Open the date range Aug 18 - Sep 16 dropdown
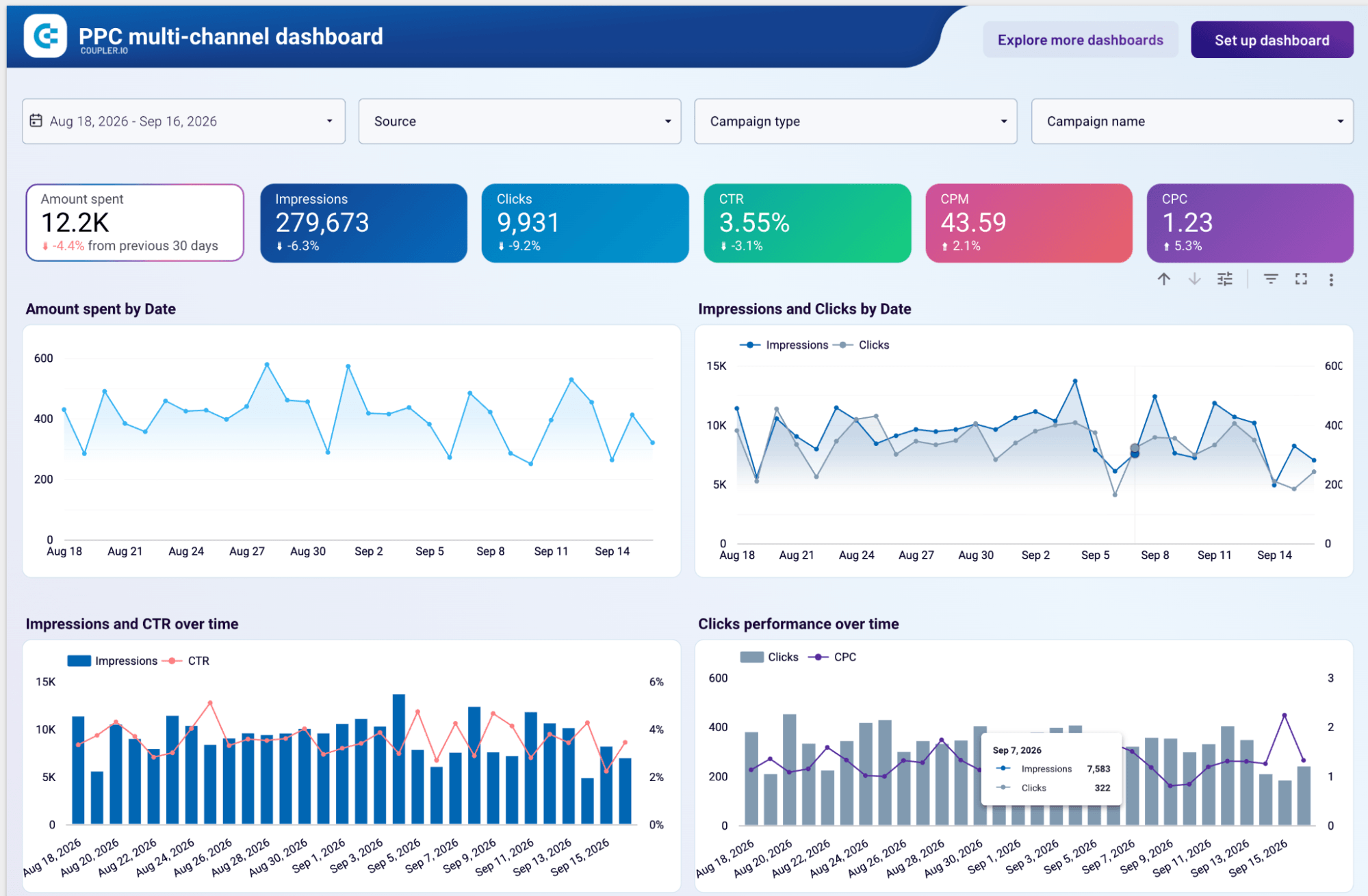The width and height of the screenshot is (1368, 896). click(x=183, y=121)
